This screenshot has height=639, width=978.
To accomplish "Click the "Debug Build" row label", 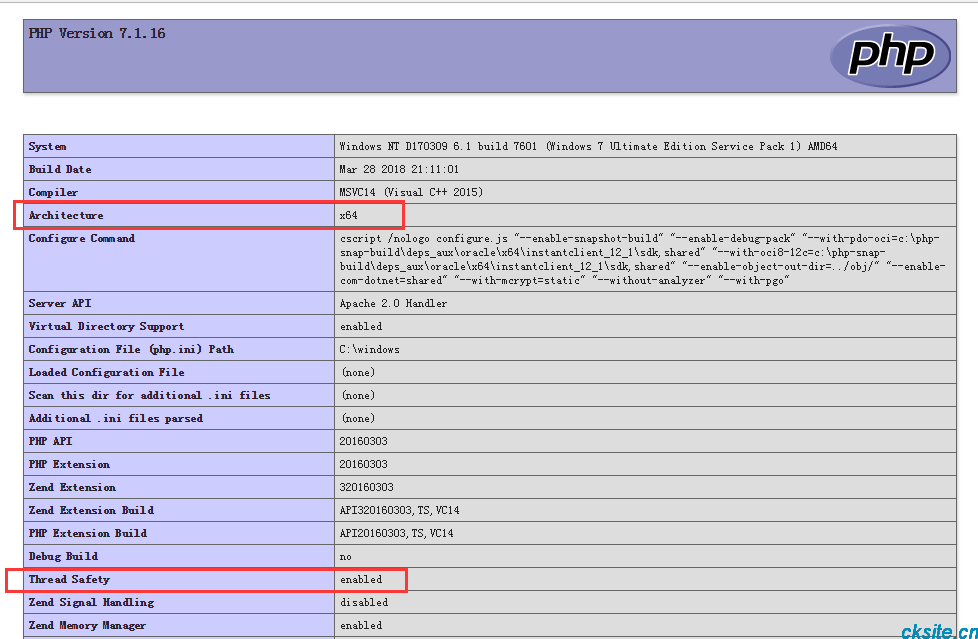I will click(x=63, y=557).
